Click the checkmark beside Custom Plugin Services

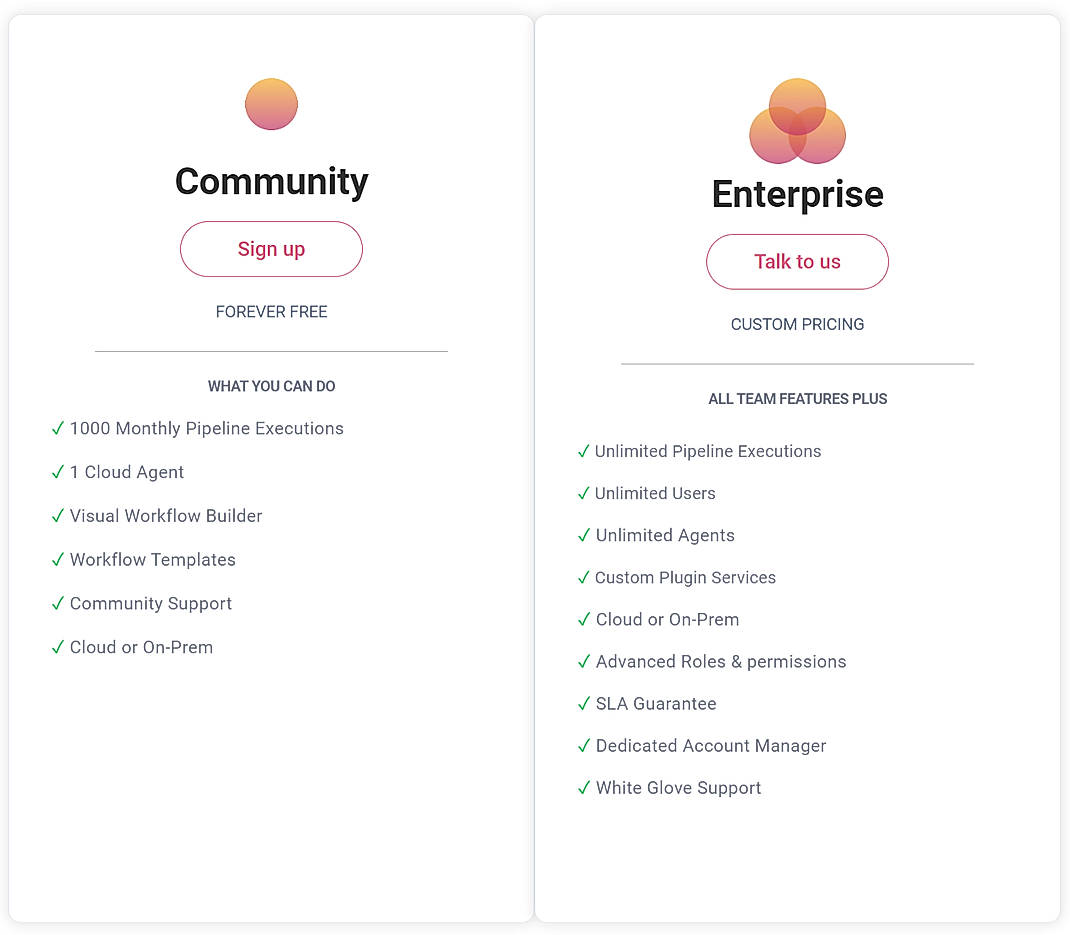click(x=584, y=577)
